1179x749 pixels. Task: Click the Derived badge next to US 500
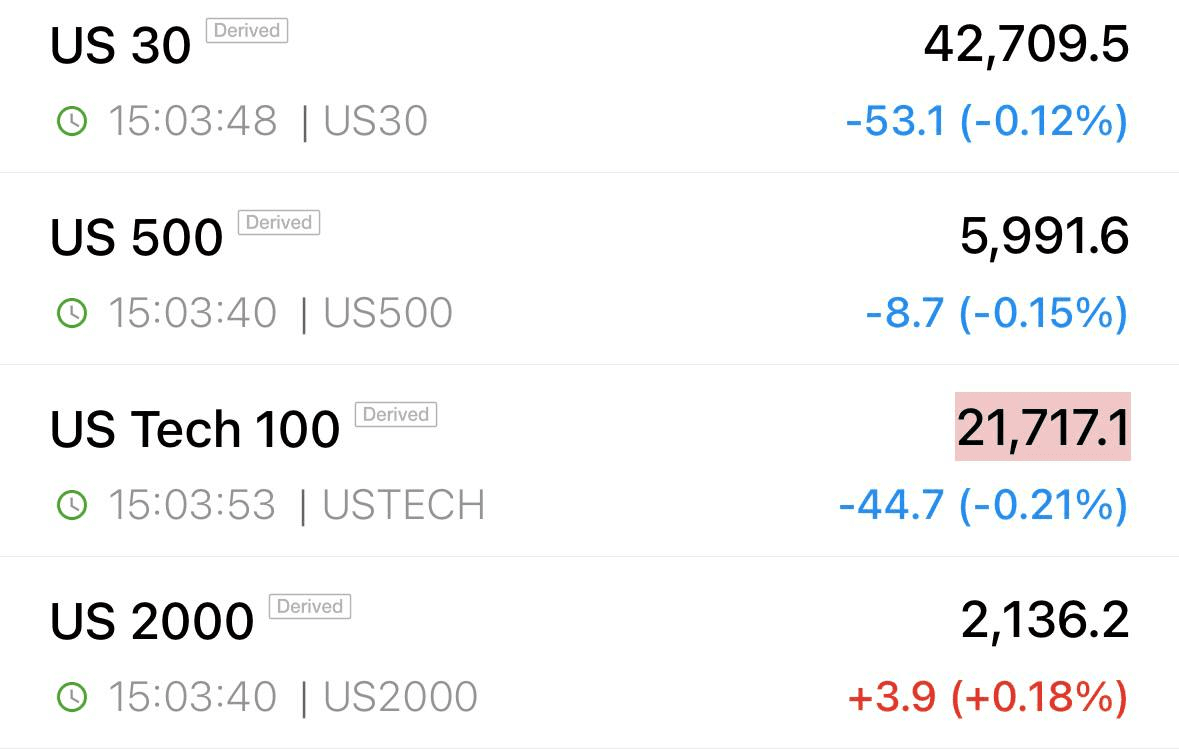(x=279, y=223)
